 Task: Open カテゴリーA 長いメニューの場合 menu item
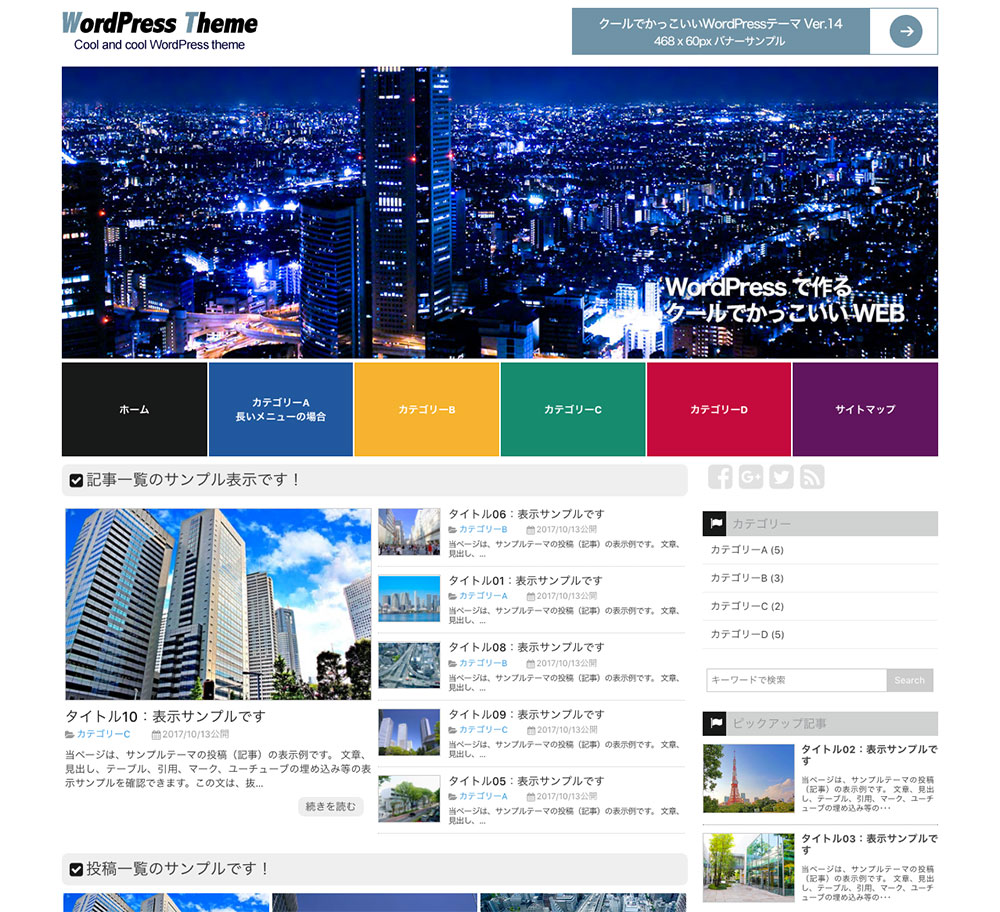pos(281,409)
